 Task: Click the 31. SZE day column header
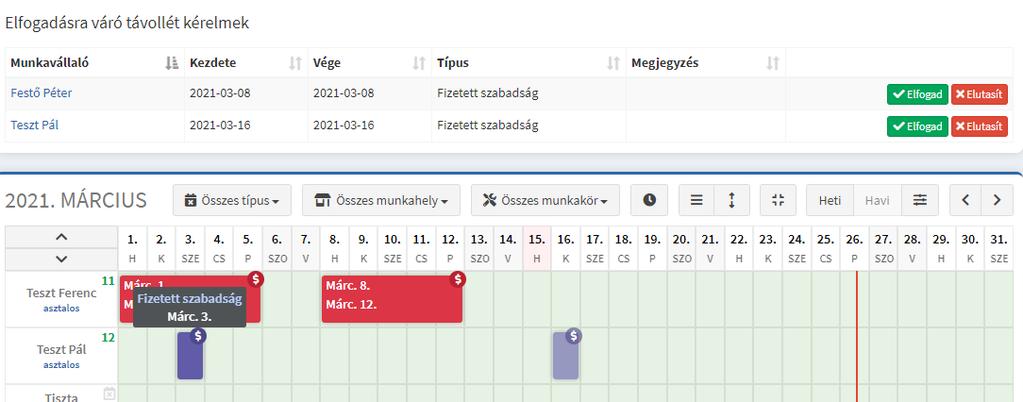coord(999,249)
